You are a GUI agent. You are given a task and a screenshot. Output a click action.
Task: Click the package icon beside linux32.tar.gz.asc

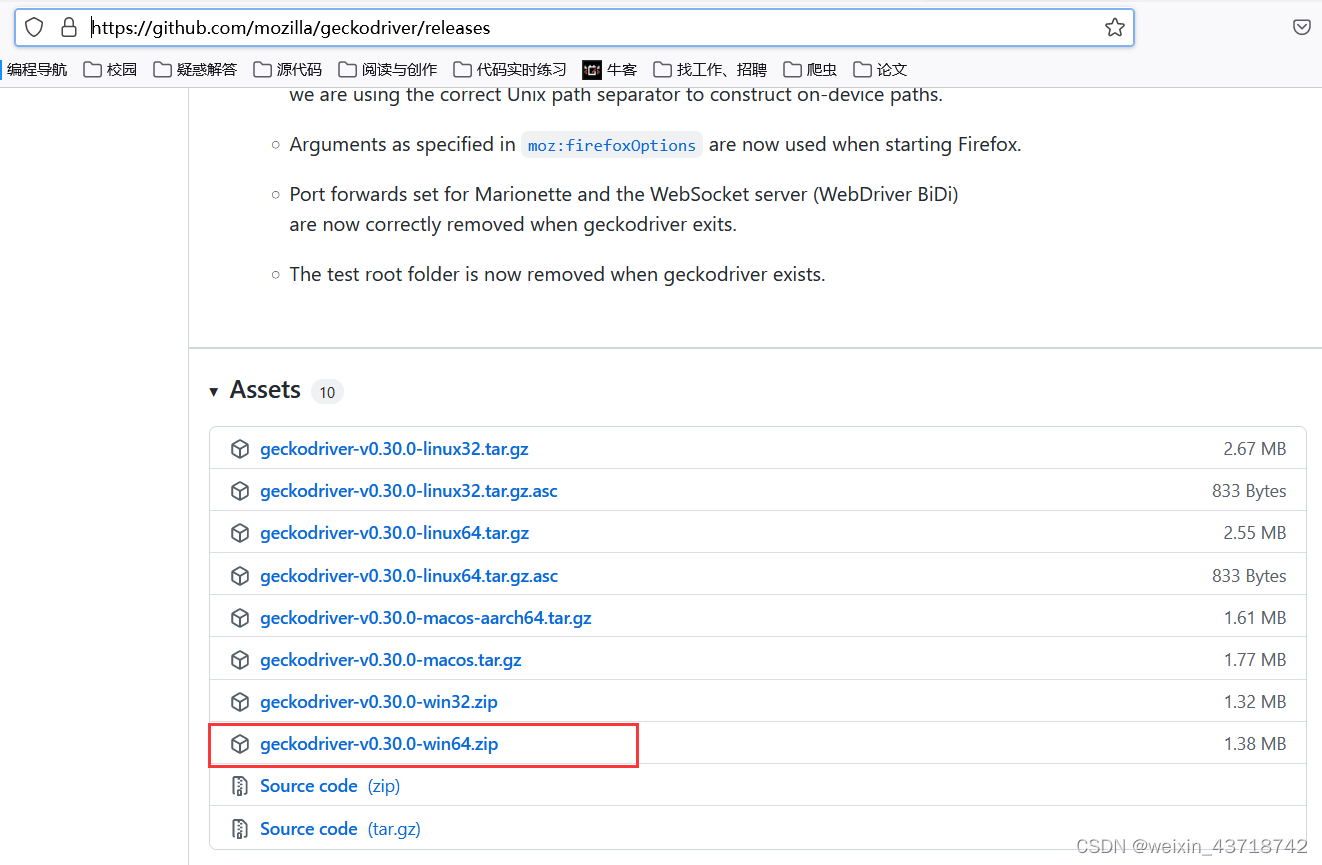pos(240,491)
